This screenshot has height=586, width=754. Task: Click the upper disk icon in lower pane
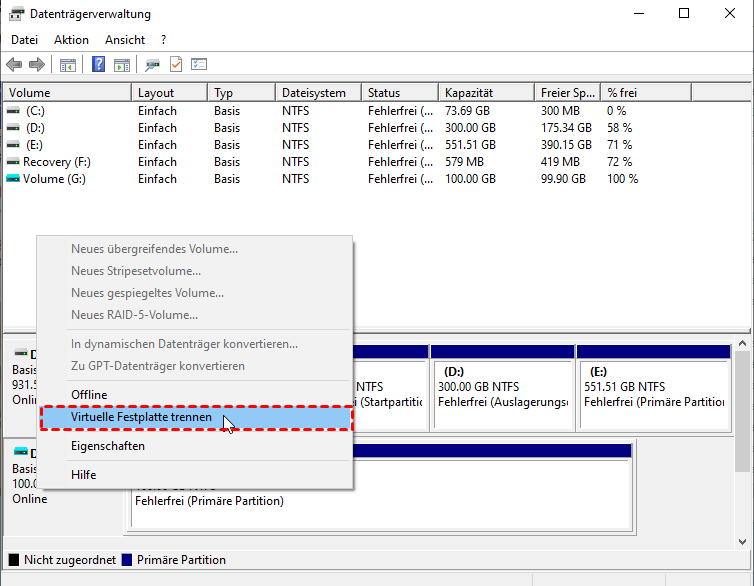pos(21,353)
